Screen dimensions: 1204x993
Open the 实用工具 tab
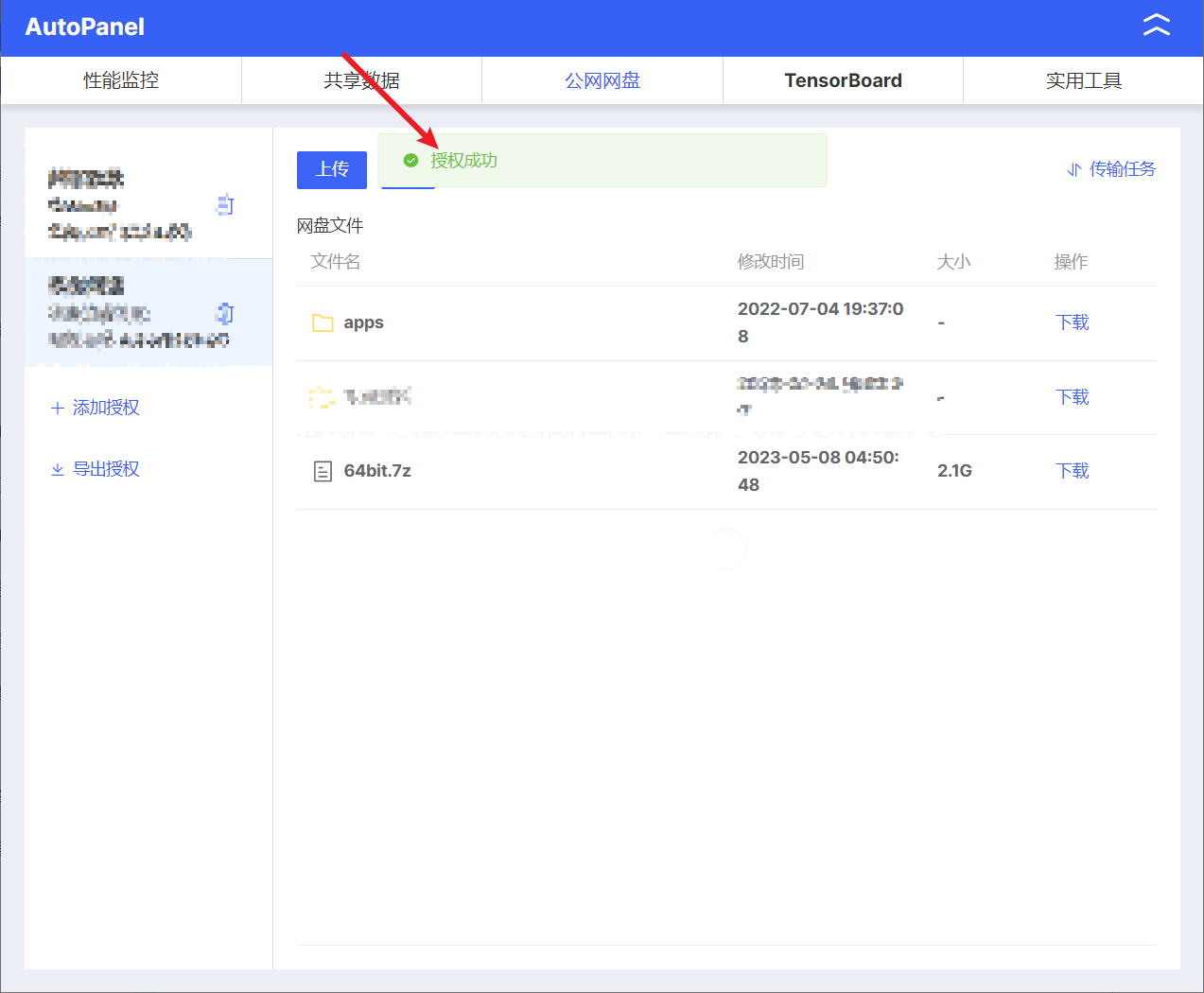[1083, 80]
